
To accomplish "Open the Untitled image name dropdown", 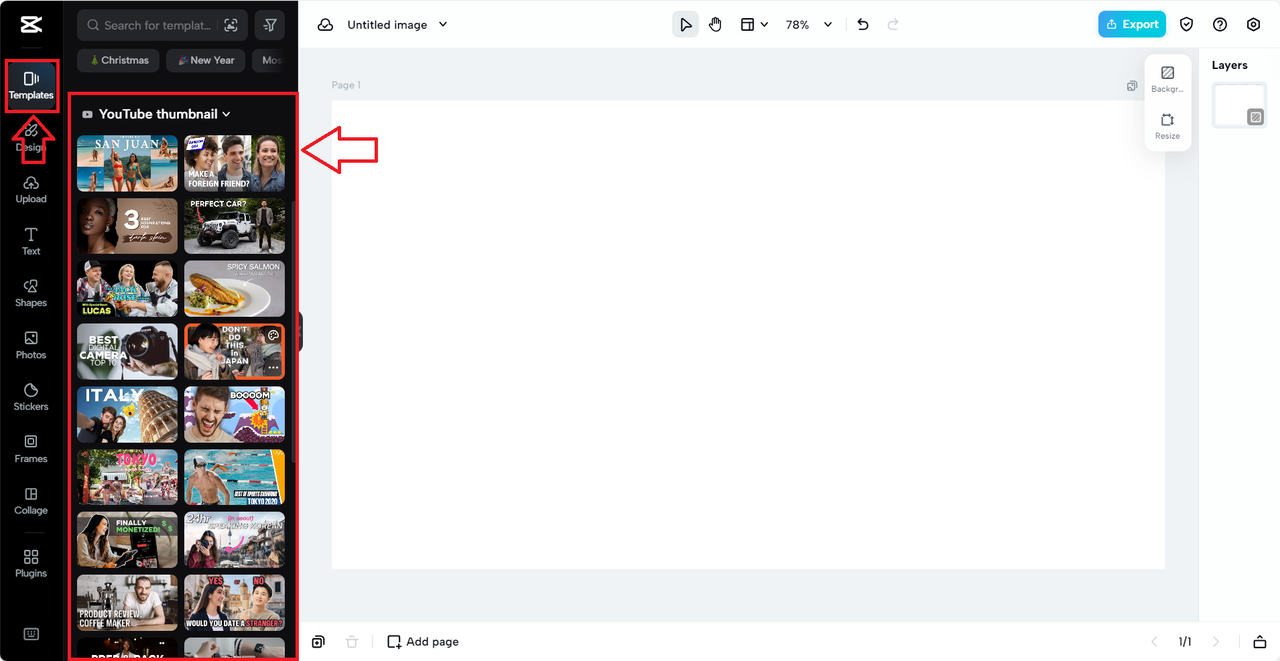I will (x=443, y=25).
